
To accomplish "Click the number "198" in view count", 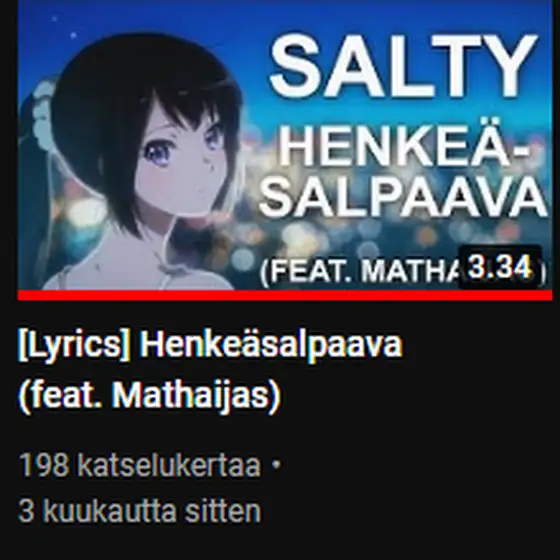I will tap(43, 465).
